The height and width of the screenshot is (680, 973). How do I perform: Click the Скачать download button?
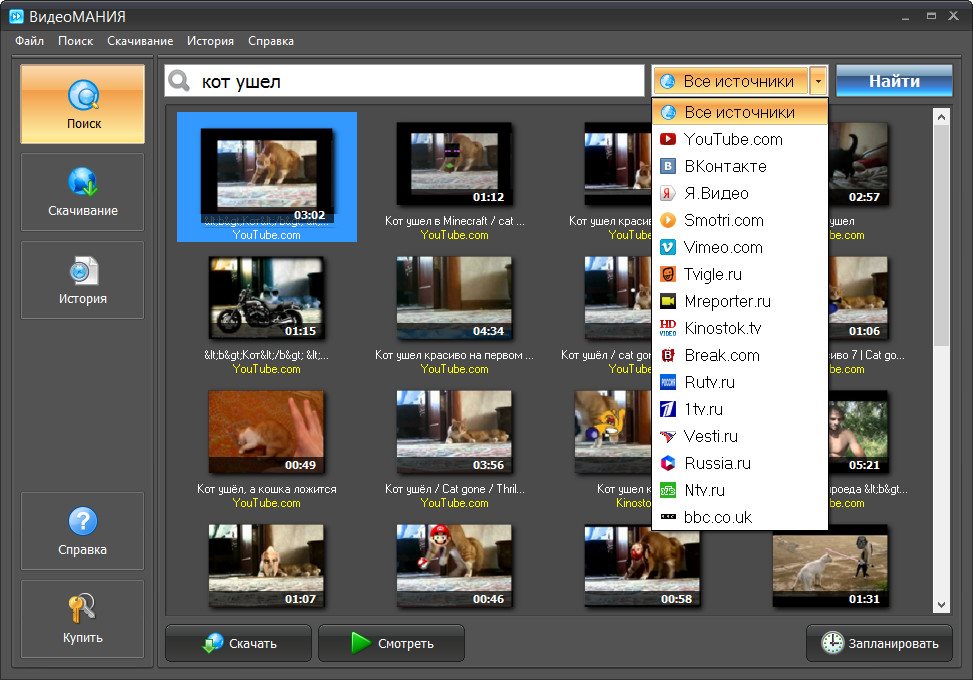pyautogui.click(x=238, y=643)
